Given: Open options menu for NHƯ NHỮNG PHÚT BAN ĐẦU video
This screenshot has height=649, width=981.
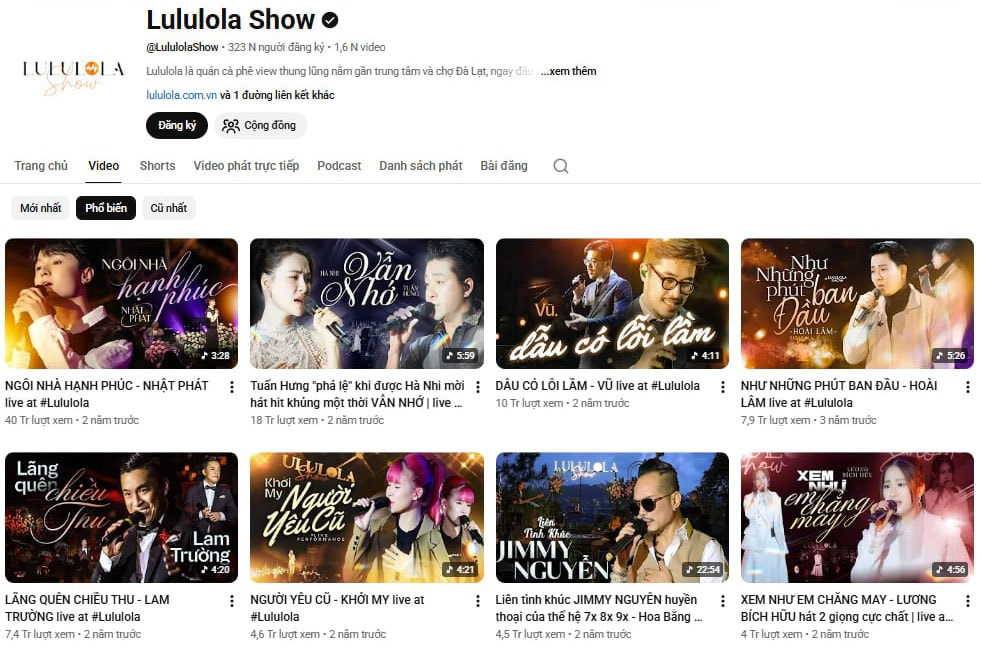Looking at the screenshot, I should tap(968, 387).
